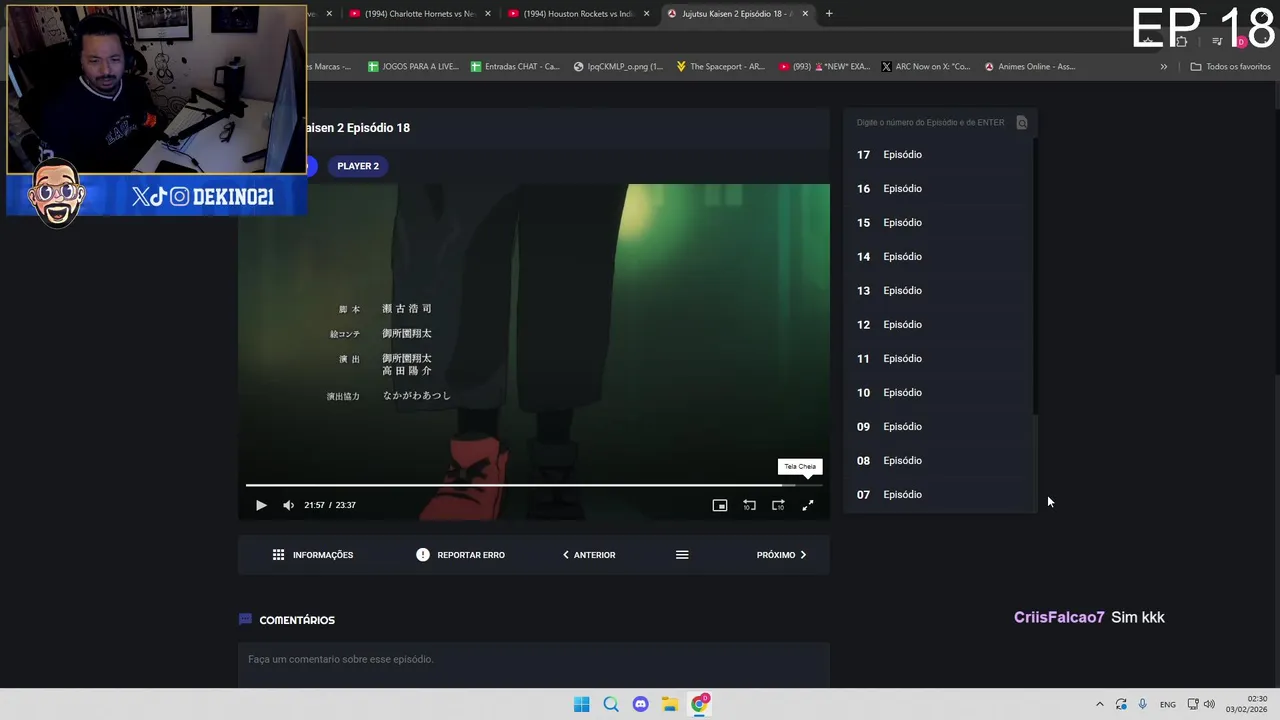Open picture-in-picture mode in the player
Viewport: 1280px width, 720px height.
(719, 505)
